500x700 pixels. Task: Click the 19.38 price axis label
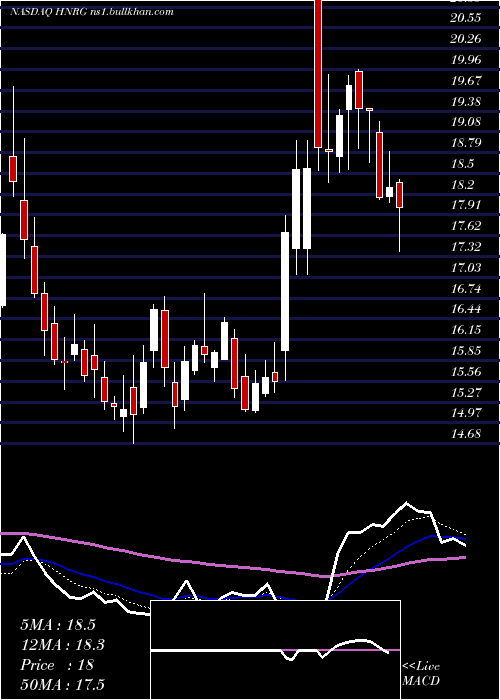[x=467, y=101]
